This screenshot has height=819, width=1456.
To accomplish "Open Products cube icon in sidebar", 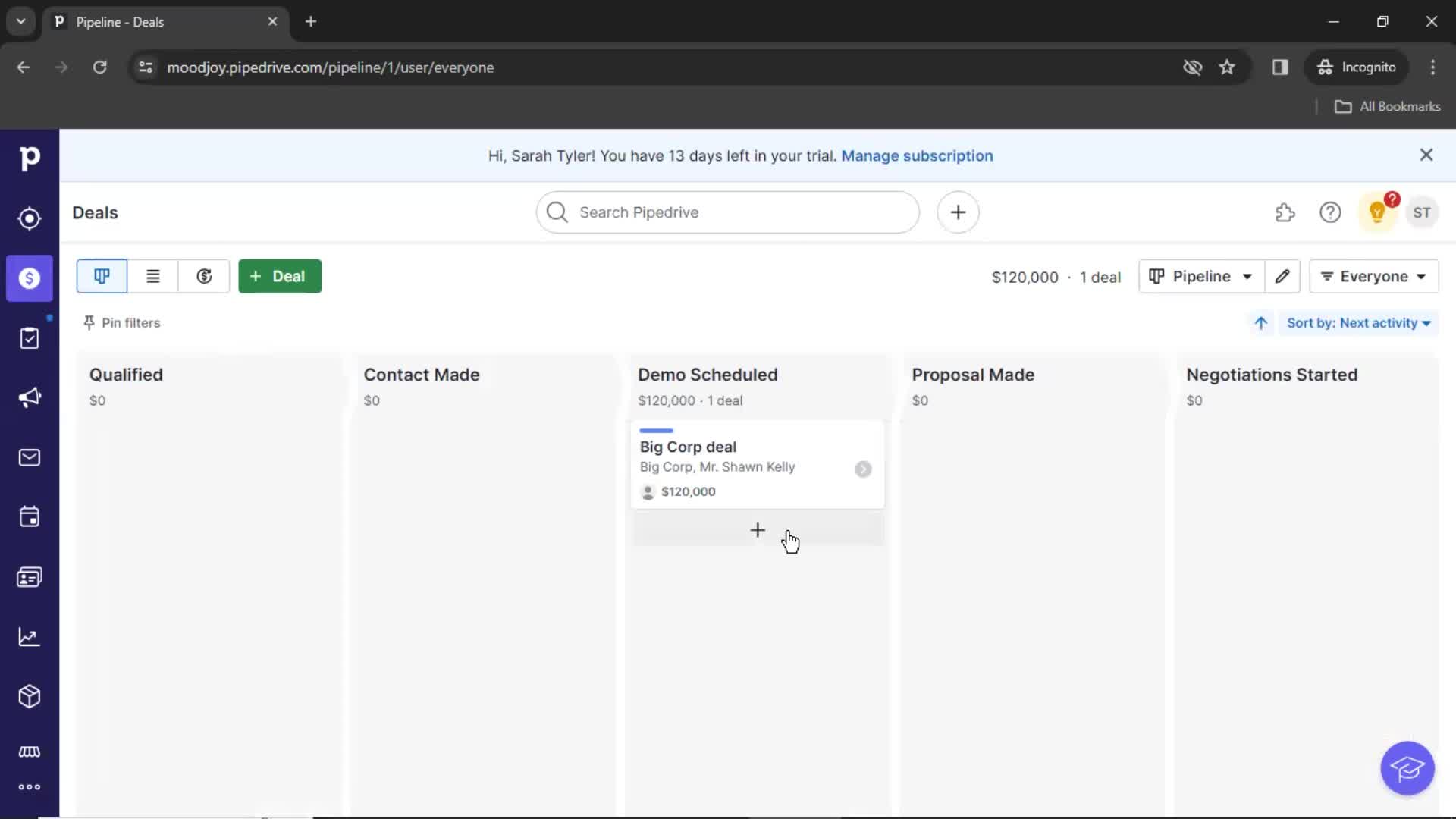I will 30,696.
